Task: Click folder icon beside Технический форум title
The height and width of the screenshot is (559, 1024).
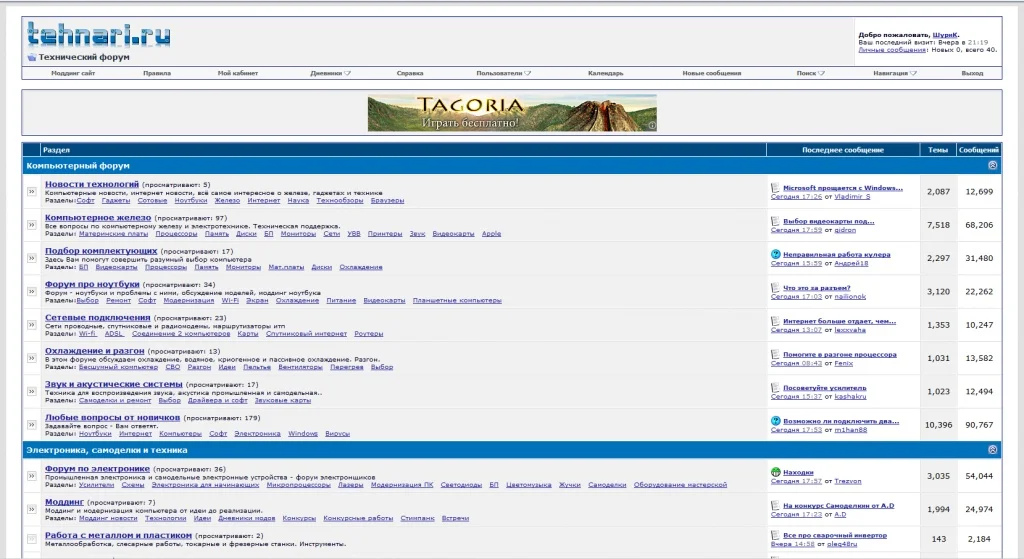Action: (31, 57)
